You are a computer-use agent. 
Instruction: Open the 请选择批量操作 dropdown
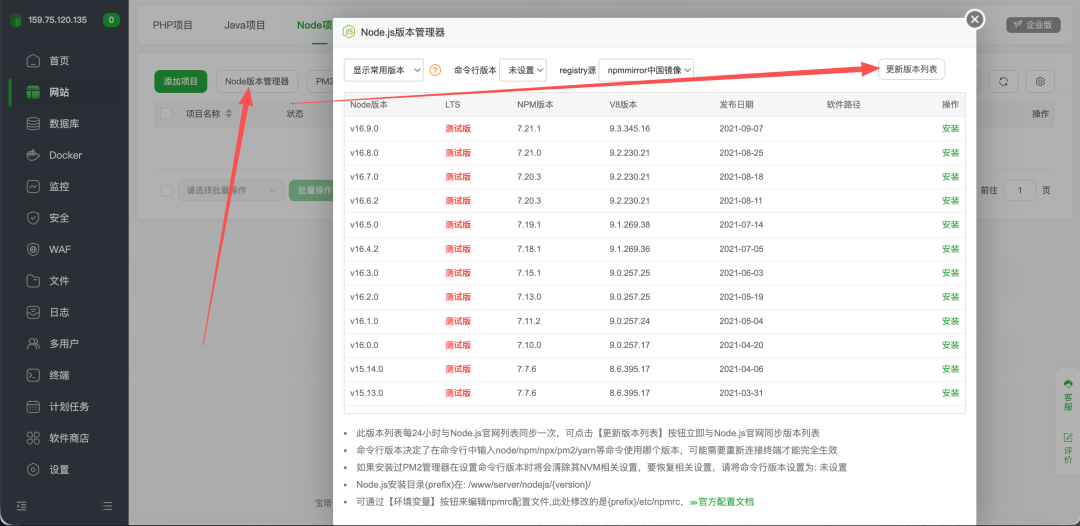coord(231,190)
